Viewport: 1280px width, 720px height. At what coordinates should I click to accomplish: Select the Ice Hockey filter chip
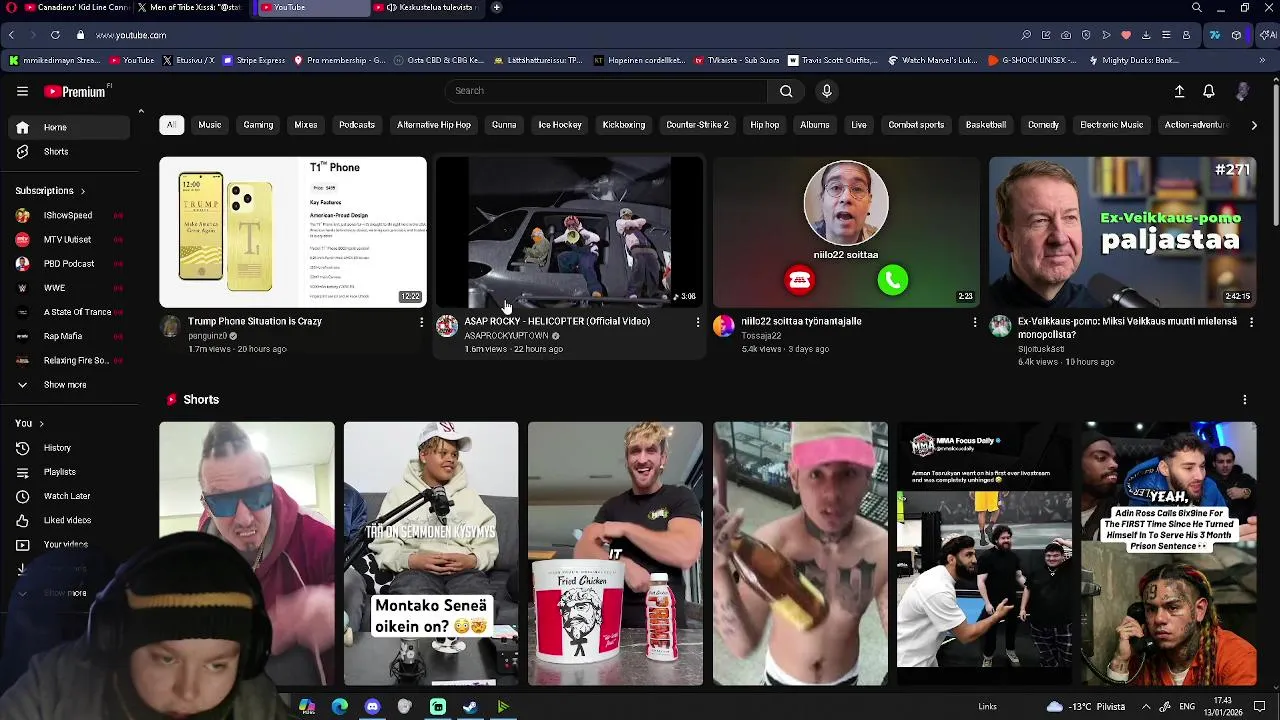pos(560,125)
